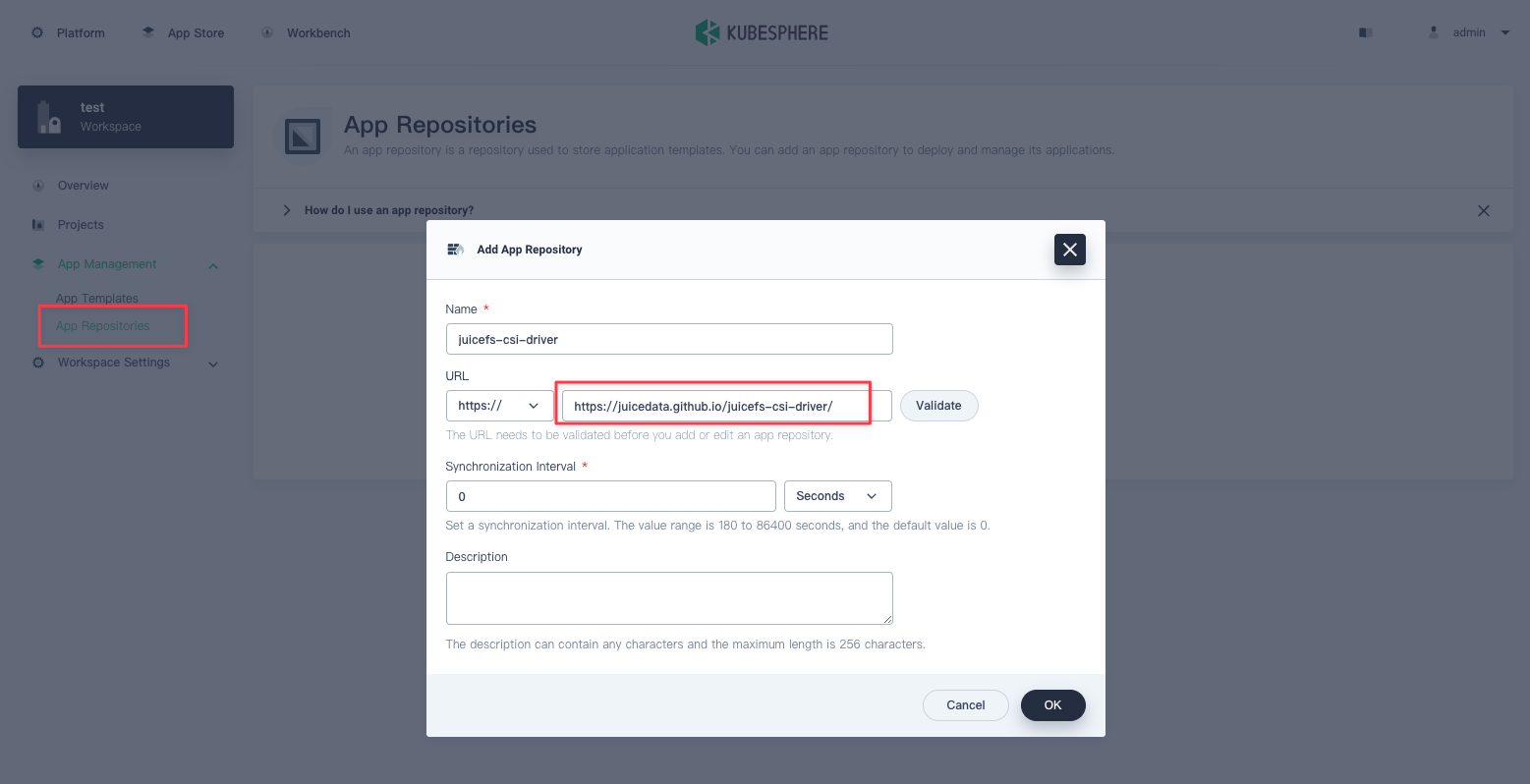Open the Seconds unit dropdown

click(x=837, y=496)
